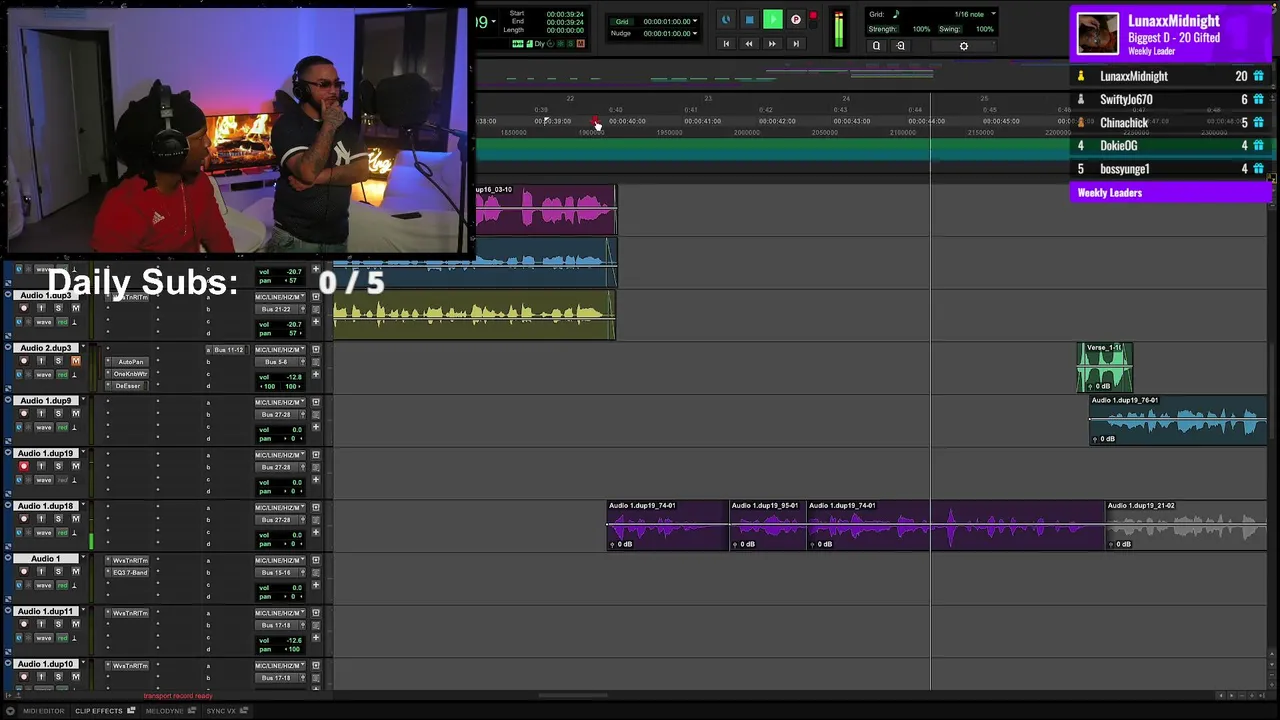This screenshot has height=720, width=1280.
Task: Click the Stop button in the transport
Action: (749, 19)
